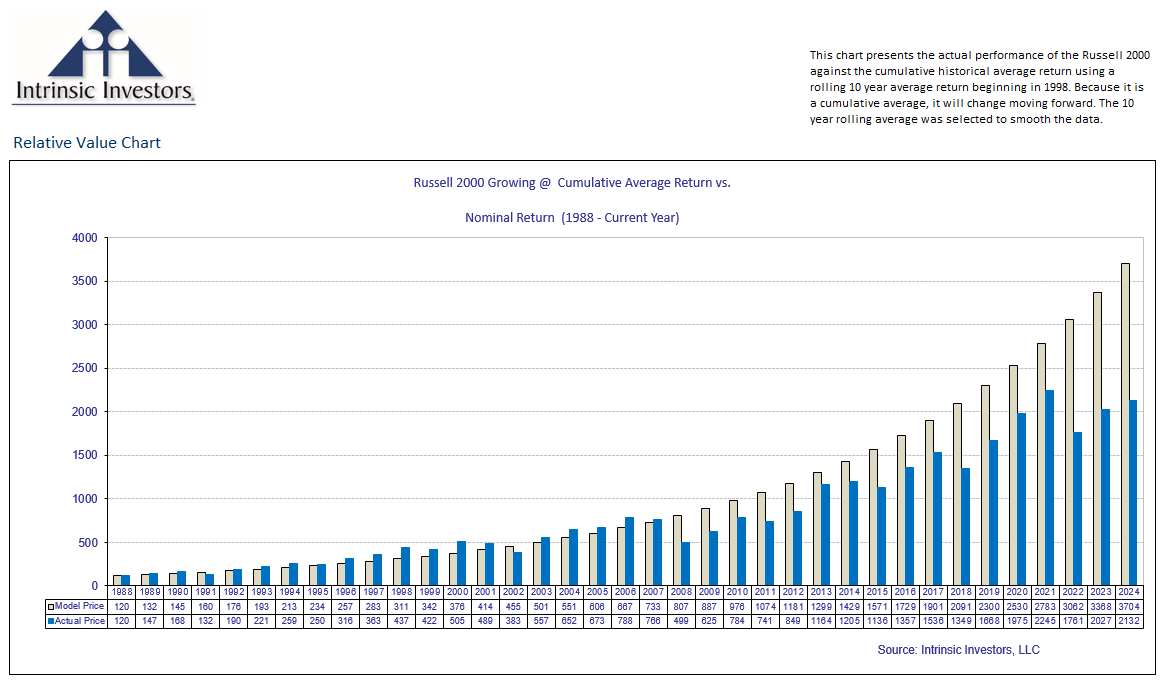Click the 3062 Model Price cell
The image size is (1162, 684).
[1073, 606]
